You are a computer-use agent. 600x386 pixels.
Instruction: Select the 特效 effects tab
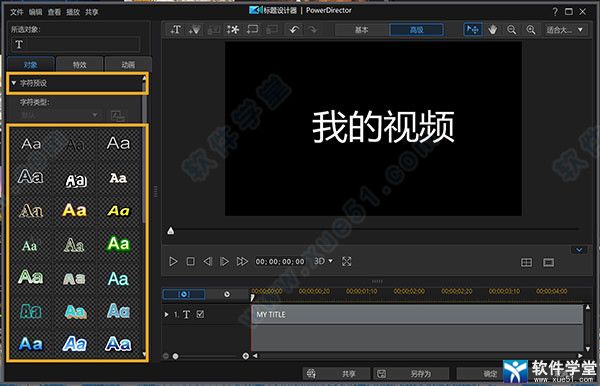pyautogui.click(x=80, y=64)
